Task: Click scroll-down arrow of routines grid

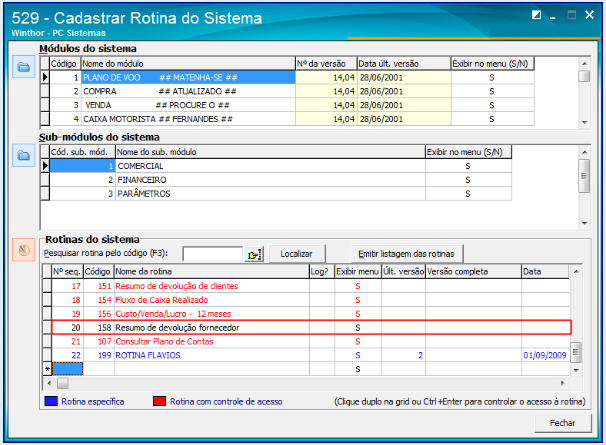Action: pyautogui.click(x=576, y=370)
